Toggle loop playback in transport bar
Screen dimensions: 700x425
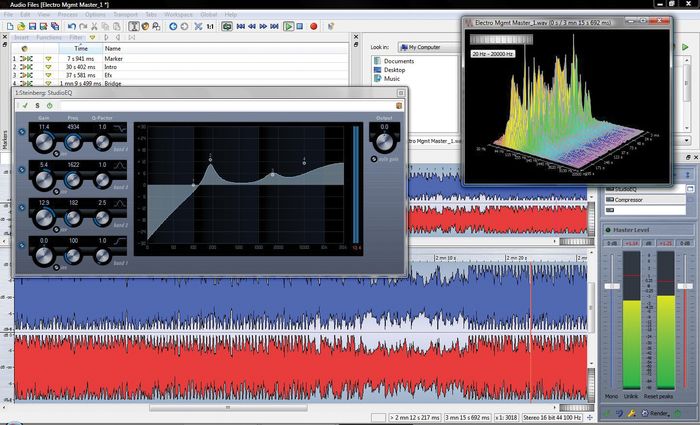[227, 26]
